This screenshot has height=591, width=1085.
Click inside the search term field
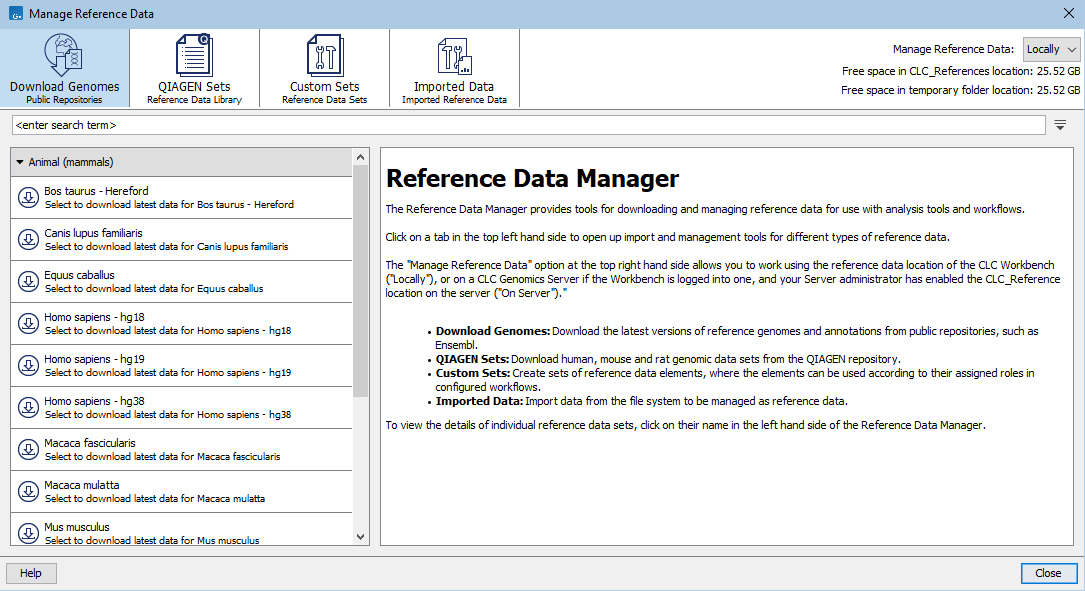(x=400, y=124)
